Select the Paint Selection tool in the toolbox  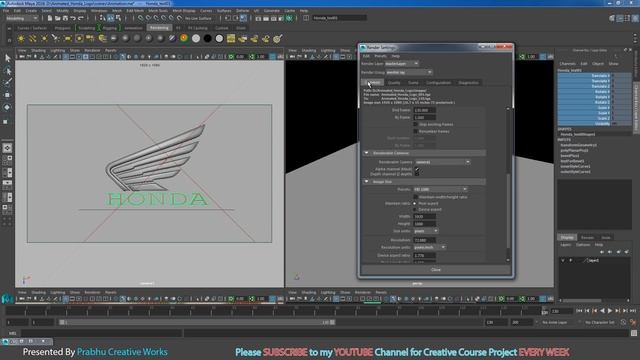tap(7, 82)
